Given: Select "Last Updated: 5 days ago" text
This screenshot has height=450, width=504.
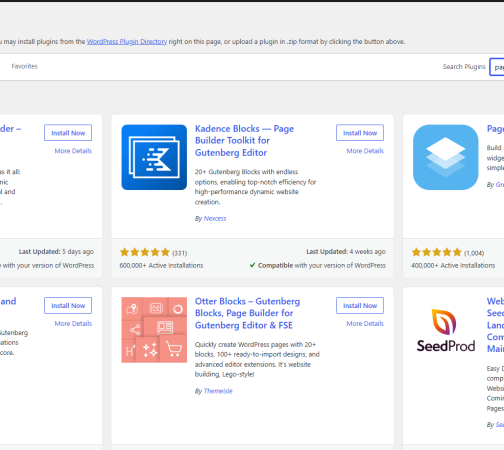Looking at the screenshot, I should [56, 252].
